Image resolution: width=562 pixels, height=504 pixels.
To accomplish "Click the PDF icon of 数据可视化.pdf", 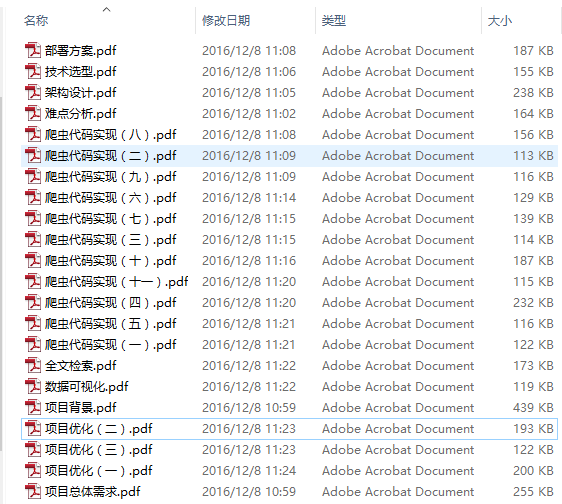I will point(33,386).
